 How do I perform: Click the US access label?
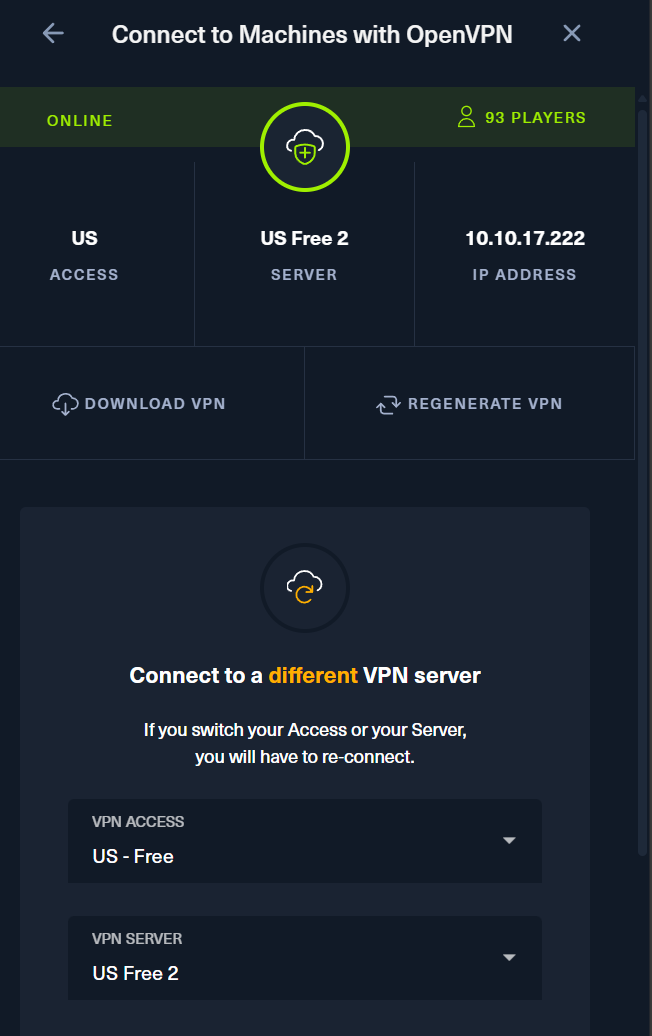[84, 238]
